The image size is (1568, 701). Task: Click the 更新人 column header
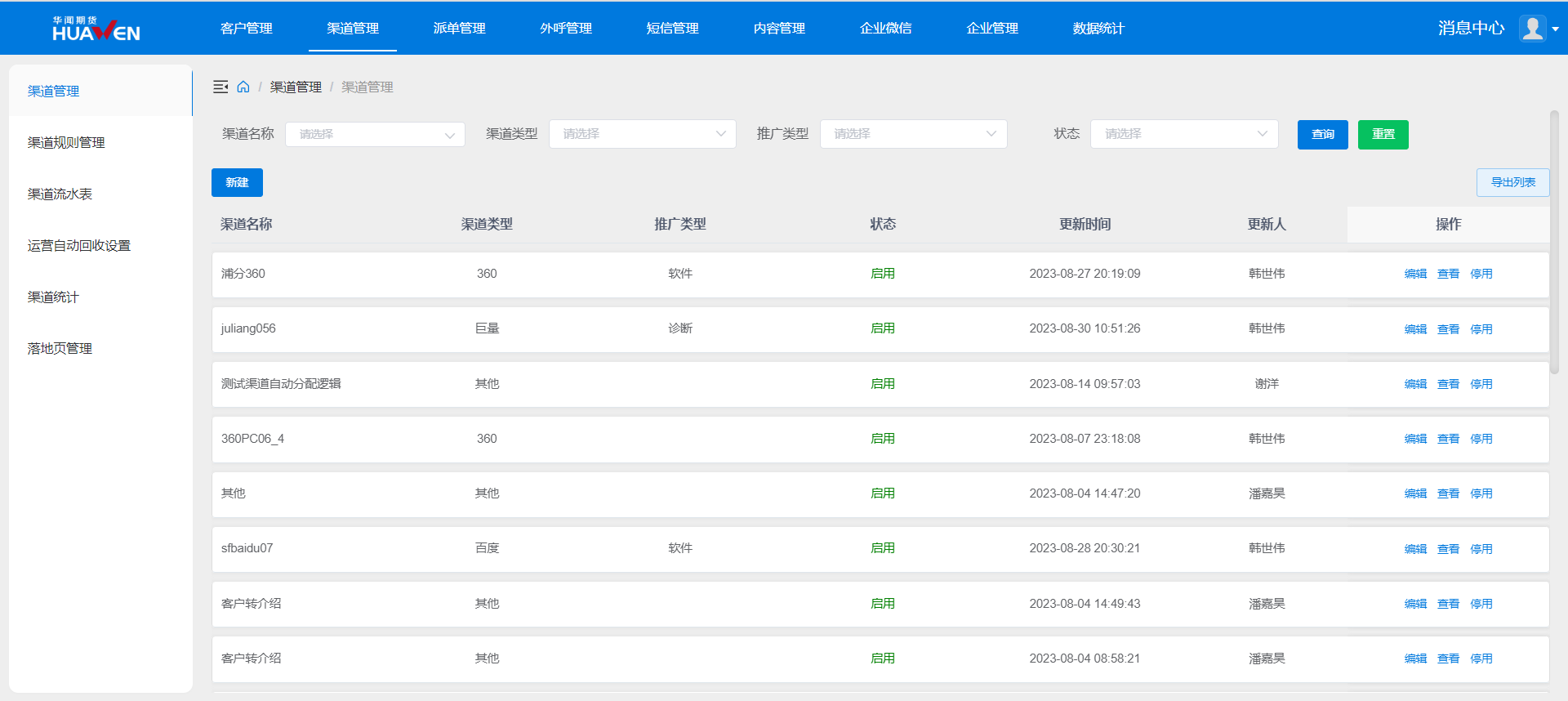[x=1267, y=224]
